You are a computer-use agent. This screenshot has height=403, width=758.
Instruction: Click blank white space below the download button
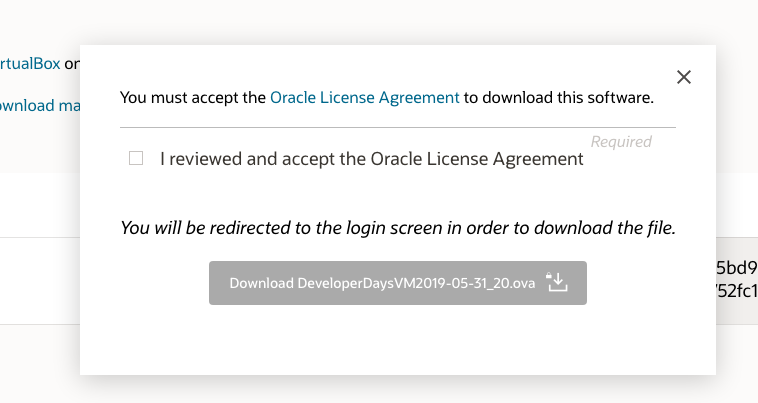[x=398, y=340]
